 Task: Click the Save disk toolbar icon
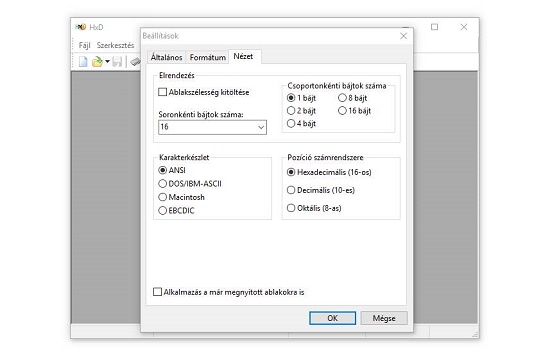(x=117, y=62)
